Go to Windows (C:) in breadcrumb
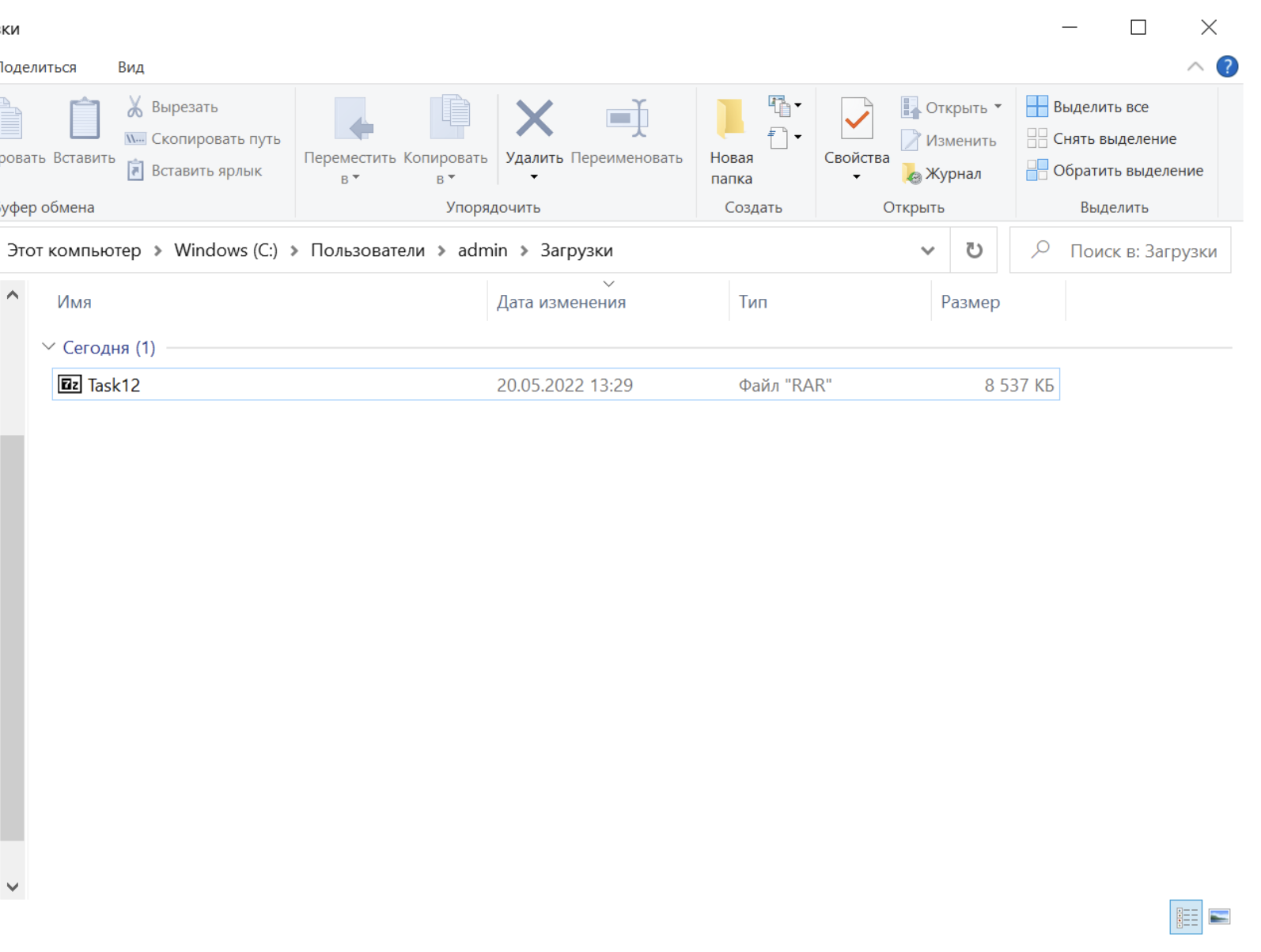 tap(226, 251)
